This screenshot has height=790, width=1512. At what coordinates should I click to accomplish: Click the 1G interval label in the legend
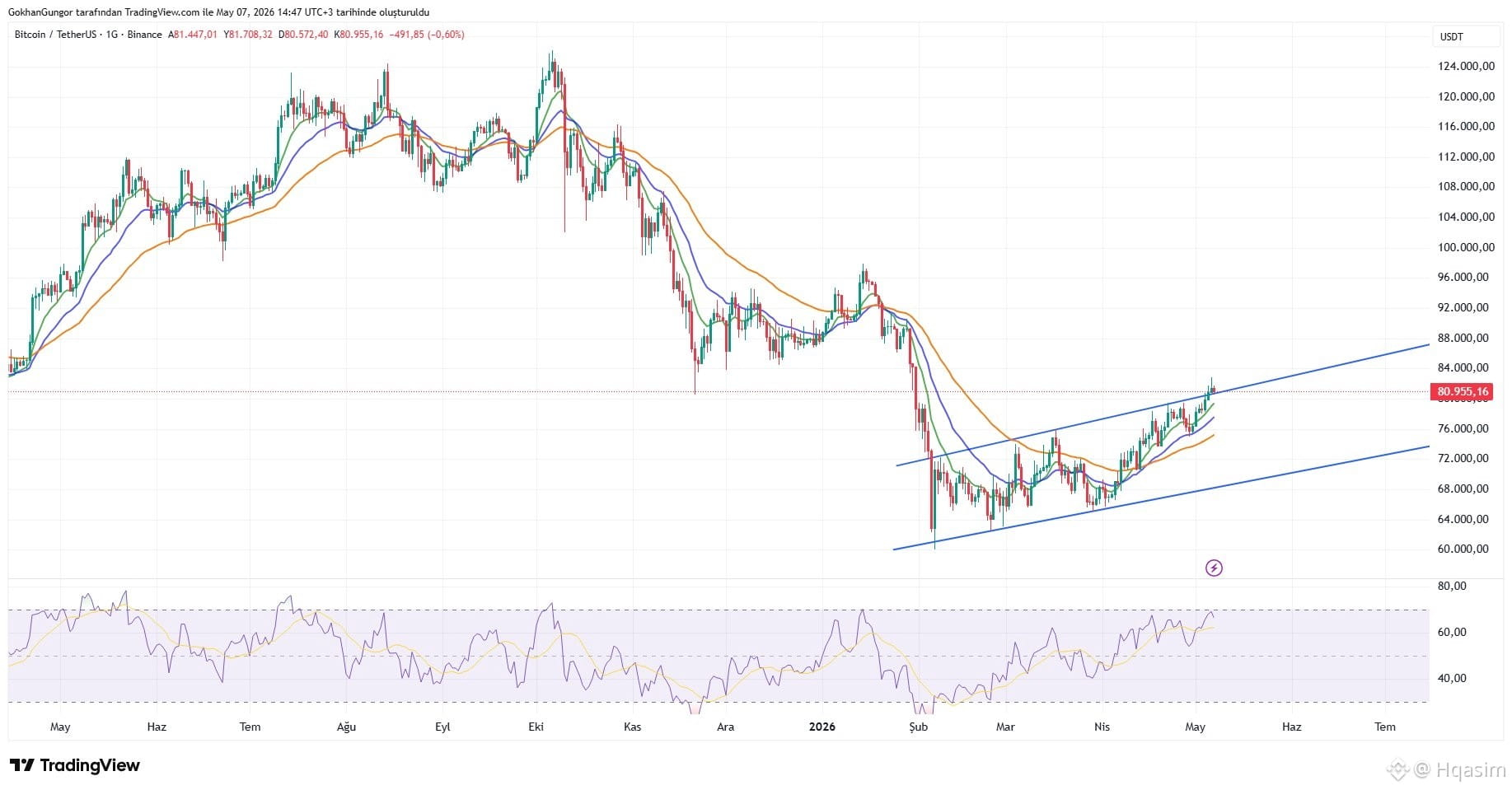click(112, 35)
